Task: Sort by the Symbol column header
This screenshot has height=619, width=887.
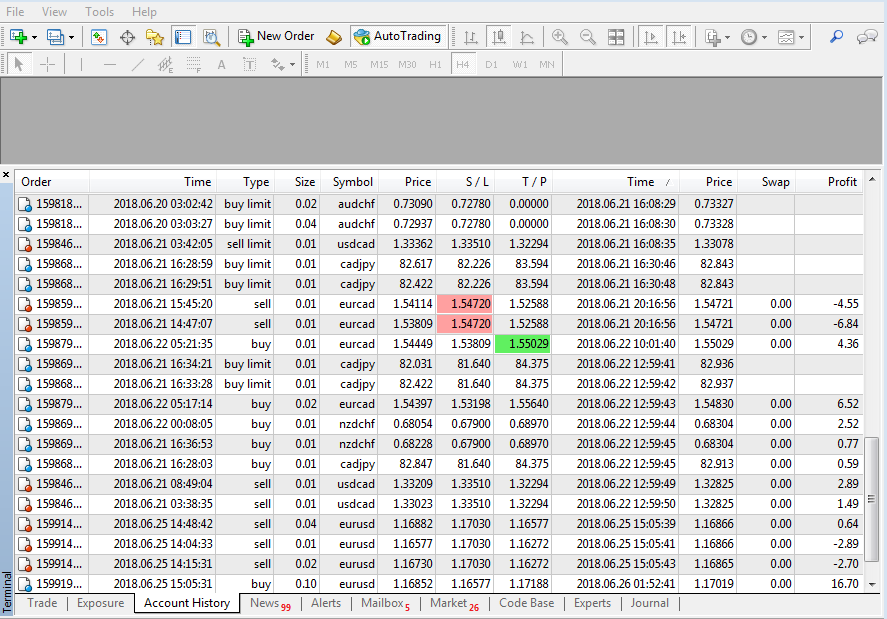Action: click(352, 182)
